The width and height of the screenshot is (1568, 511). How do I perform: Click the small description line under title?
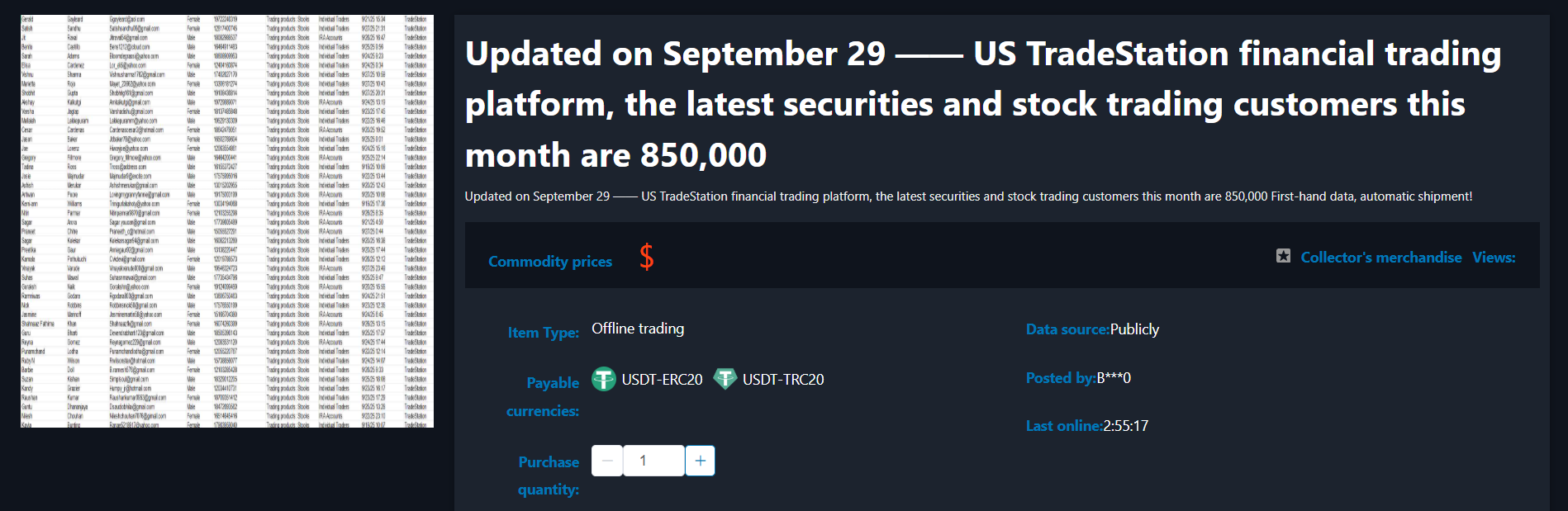[x=967, y=196]
